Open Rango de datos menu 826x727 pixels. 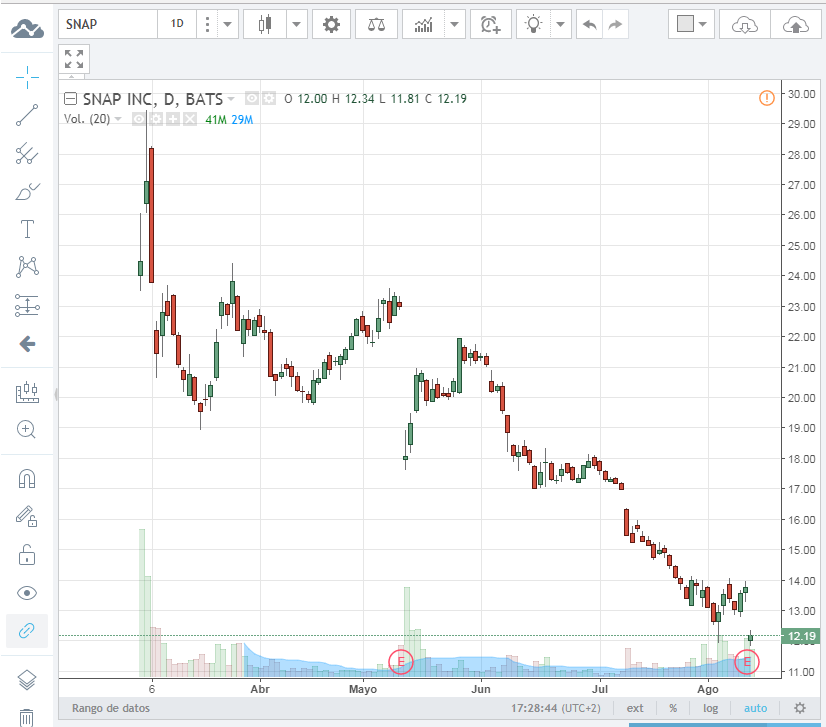111,708
